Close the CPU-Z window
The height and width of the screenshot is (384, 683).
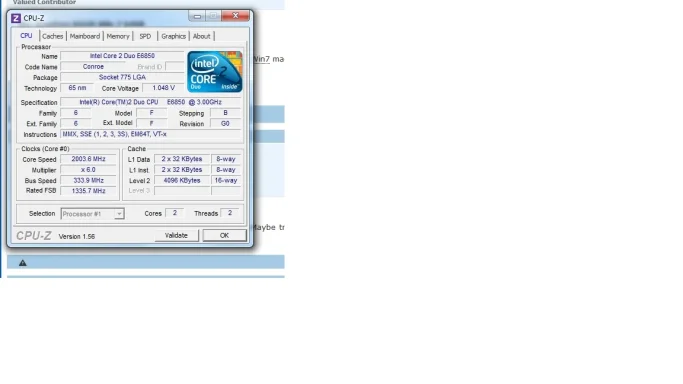(235, 16)
